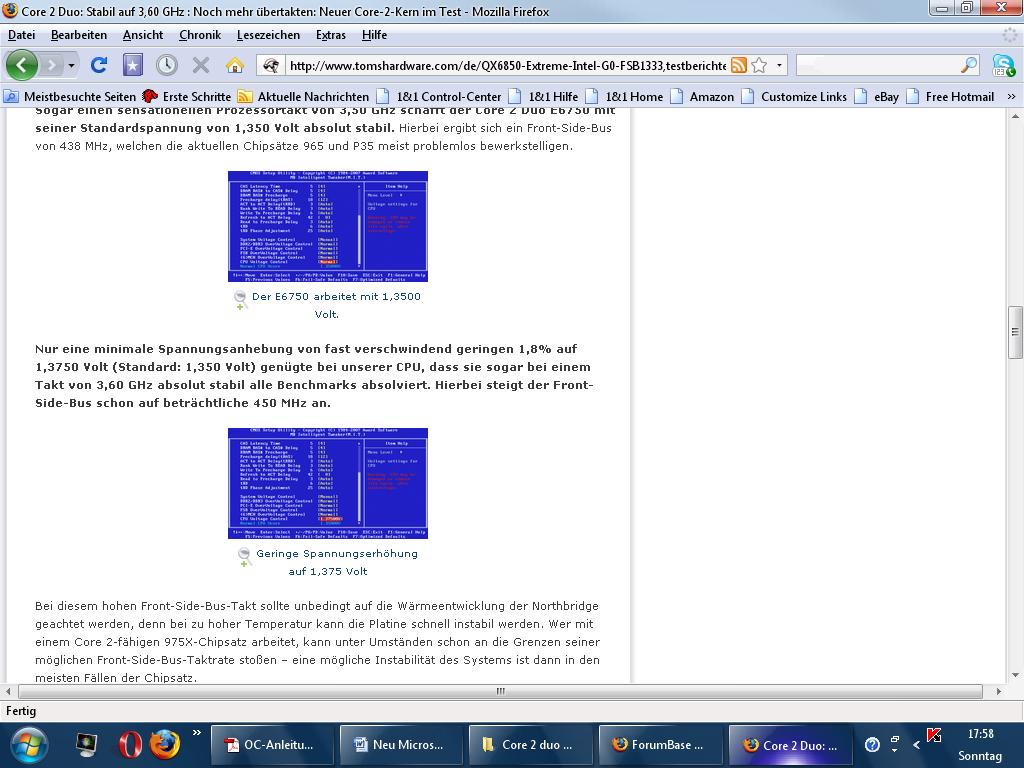1024x768 pixels.
Task: Click the vertical scrollbar thumb
Action: pos(1015,332)
